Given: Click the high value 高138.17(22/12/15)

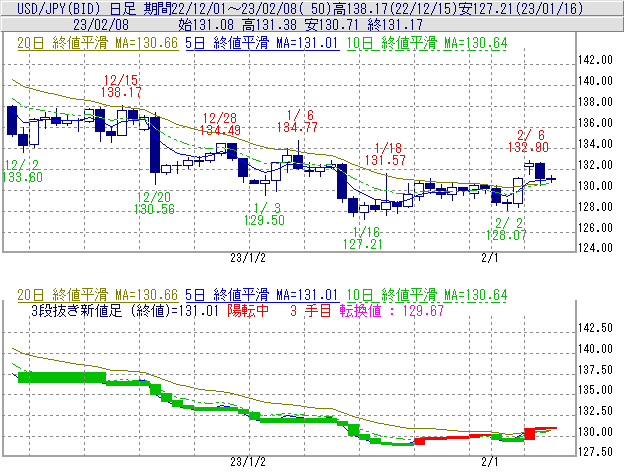Looking at the screenshot, I should pyautogui.click(x=396, y=8).
